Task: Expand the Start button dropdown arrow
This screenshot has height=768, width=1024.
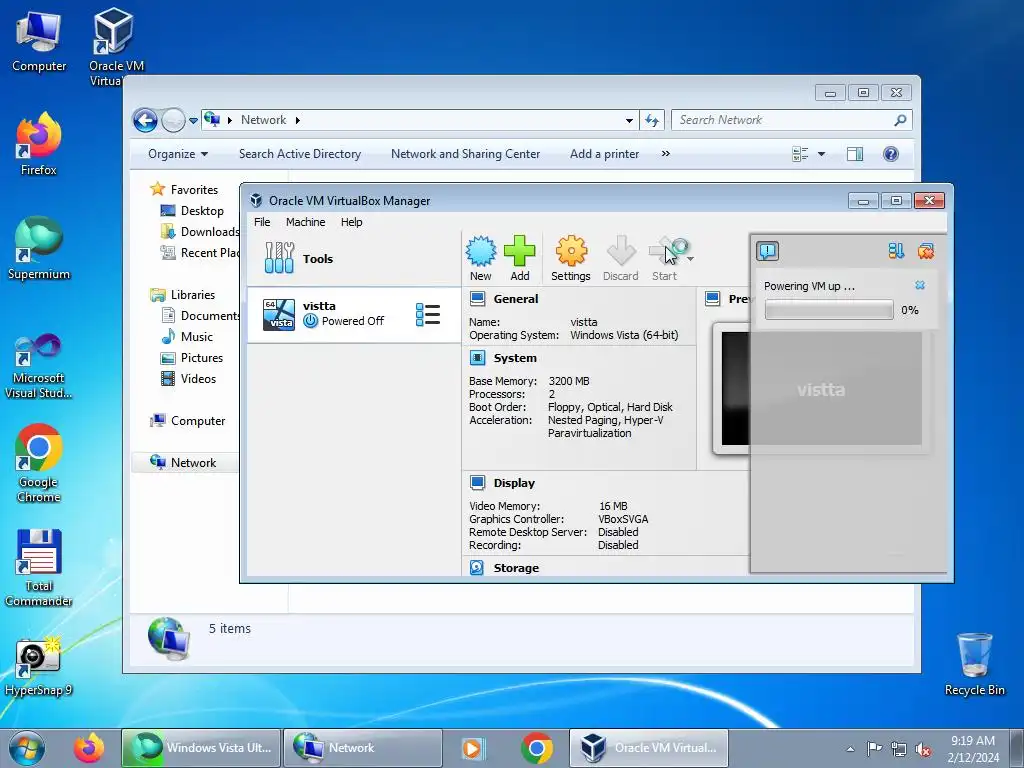Action: pyautogui.click(x=690, y=259)
